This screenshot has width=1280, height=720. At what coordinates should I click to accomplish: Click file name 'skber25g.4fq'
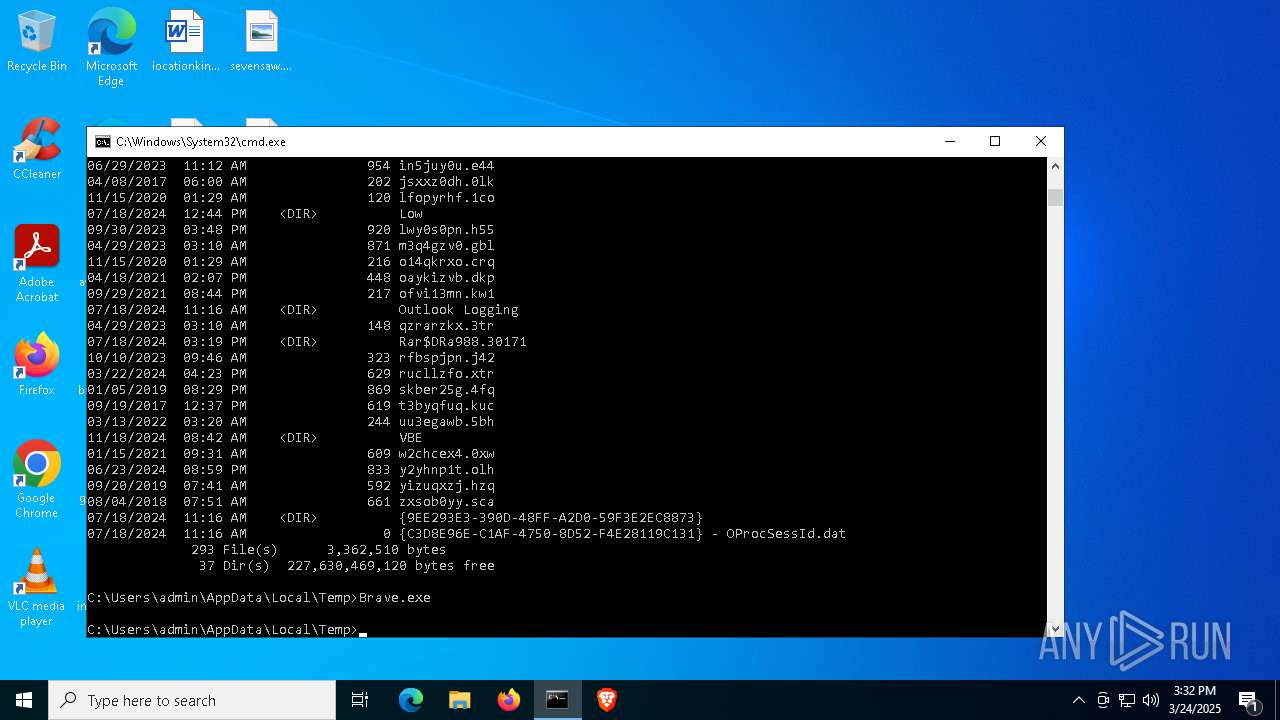pos(446,390)
